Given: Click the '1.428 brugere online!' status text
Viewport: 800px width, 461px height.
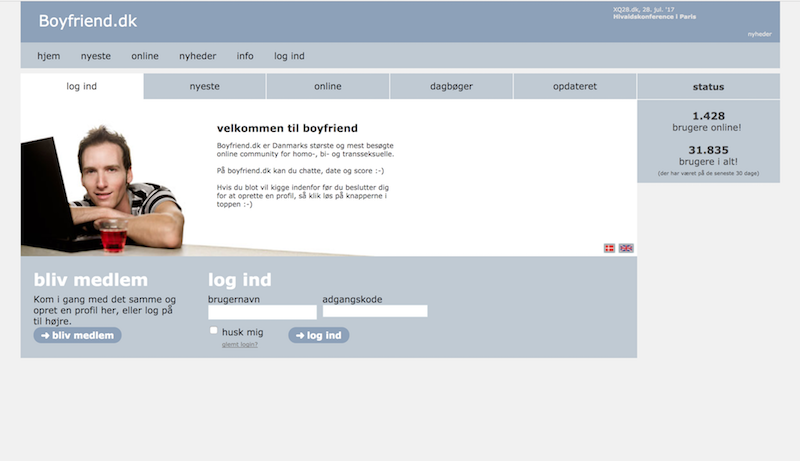Looking at the screenshot, I should tap(708, 121).
